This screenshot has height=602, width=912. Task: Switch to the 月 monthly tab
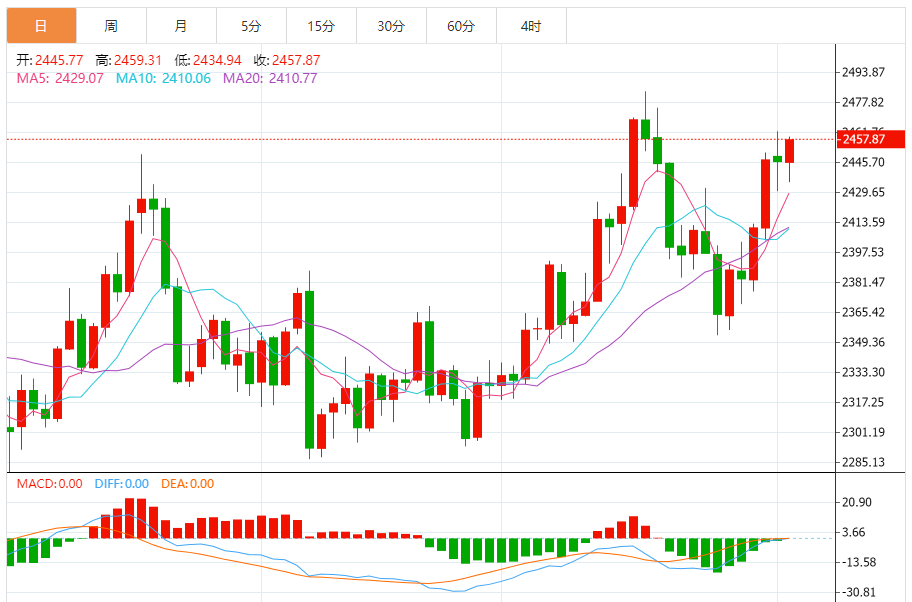181,26
